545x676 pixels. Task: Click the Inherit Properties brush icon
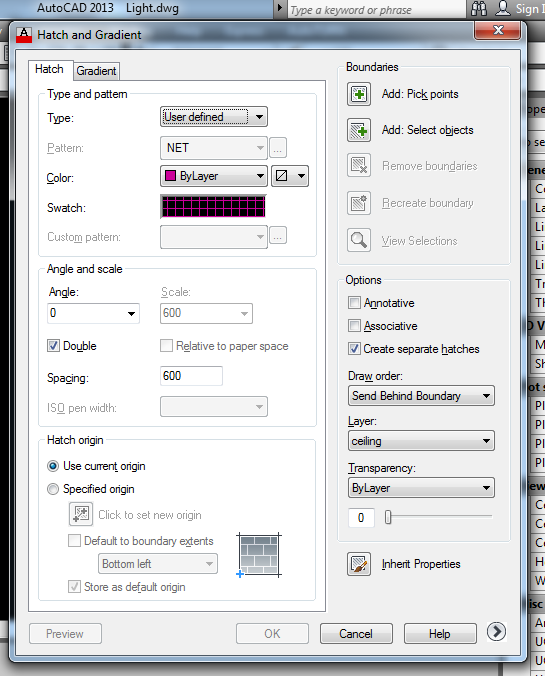(x=359, y=563)
